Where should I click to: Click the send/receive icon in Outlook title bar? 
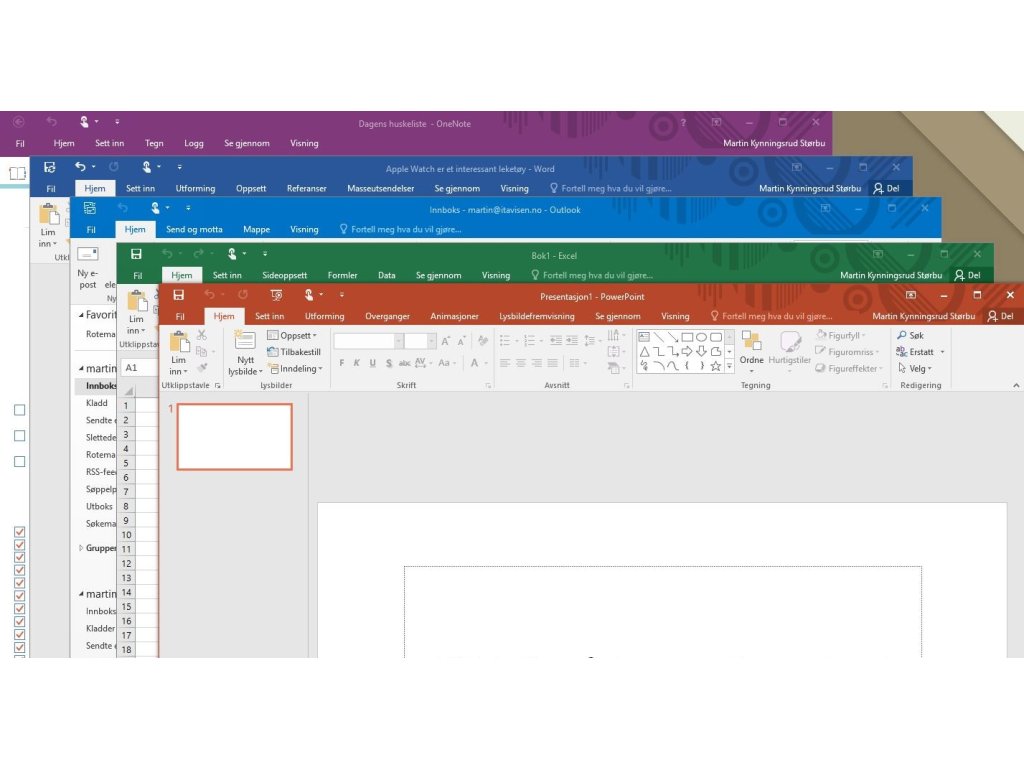coord(89,208)
